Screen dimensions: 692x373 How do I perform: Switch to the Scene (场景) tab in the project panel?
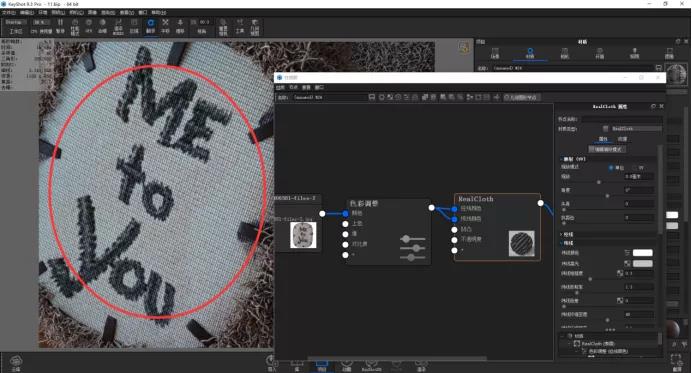495,53
